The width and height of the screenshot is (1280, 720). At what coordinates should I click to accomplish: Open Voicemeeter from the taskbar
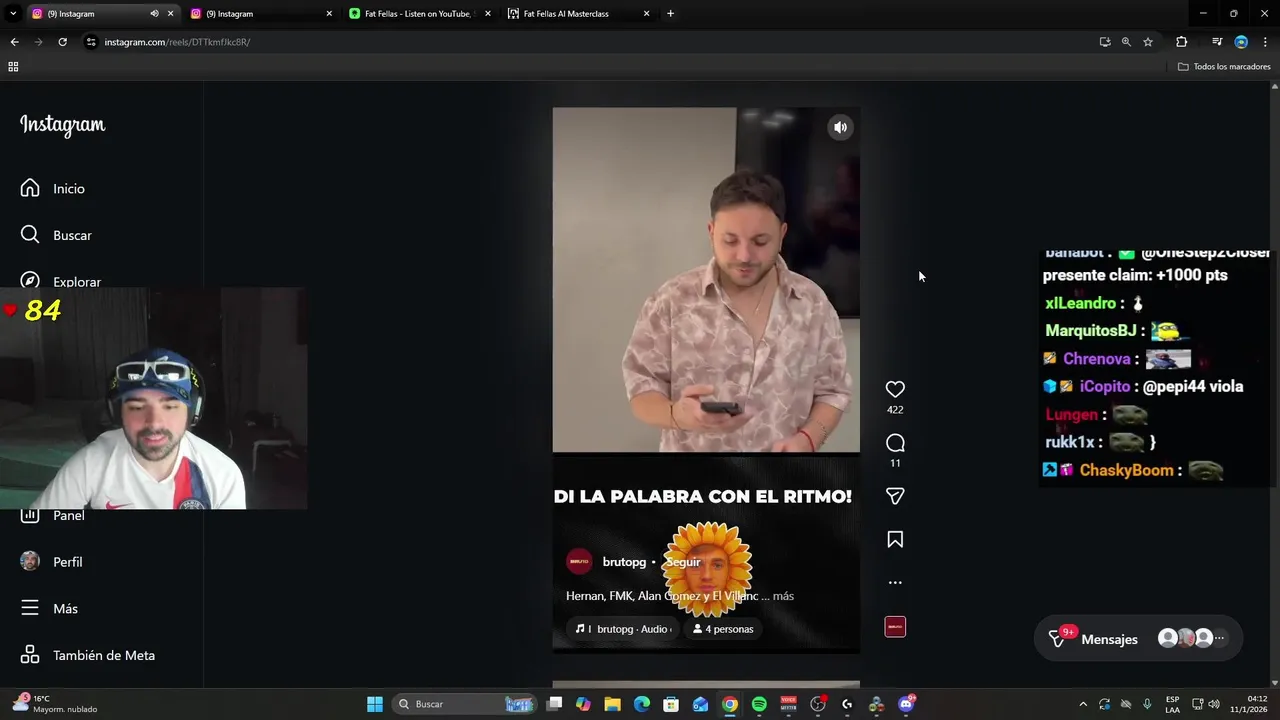tap(788, 704)
